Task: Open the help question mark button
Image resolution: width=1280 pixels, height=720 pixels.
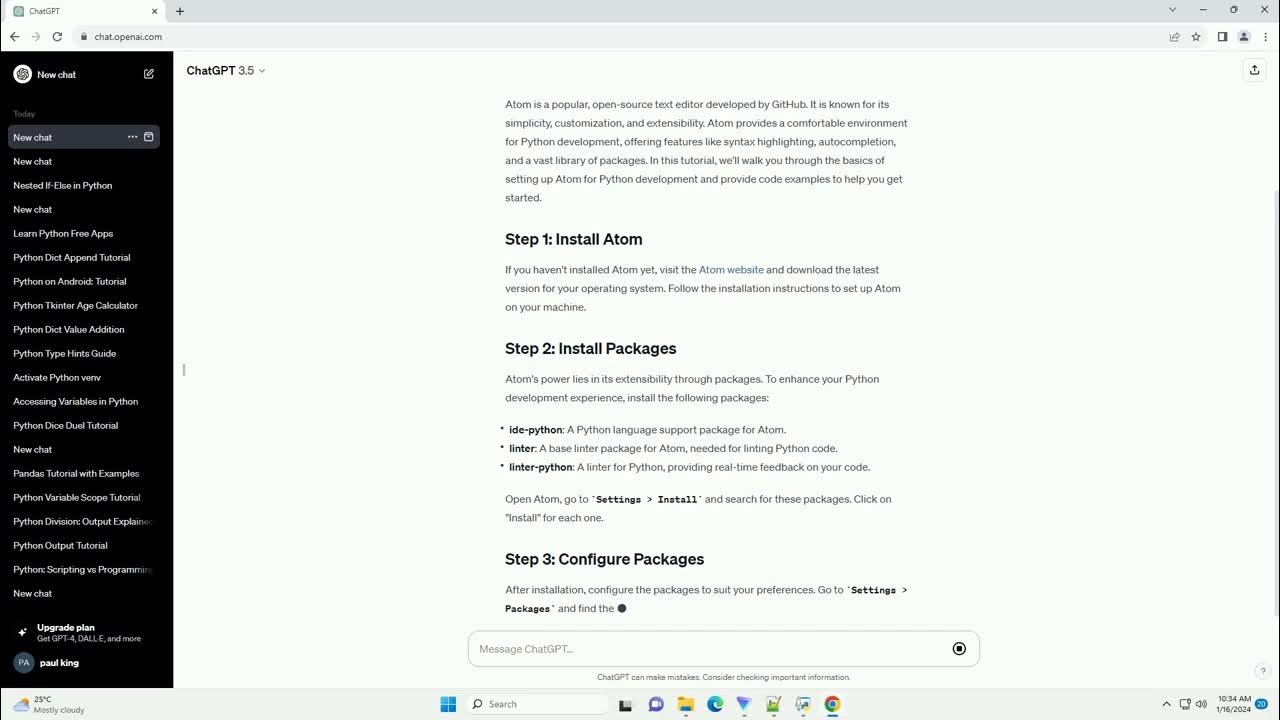Action: pyautogui.click(x=1263, y=672)
